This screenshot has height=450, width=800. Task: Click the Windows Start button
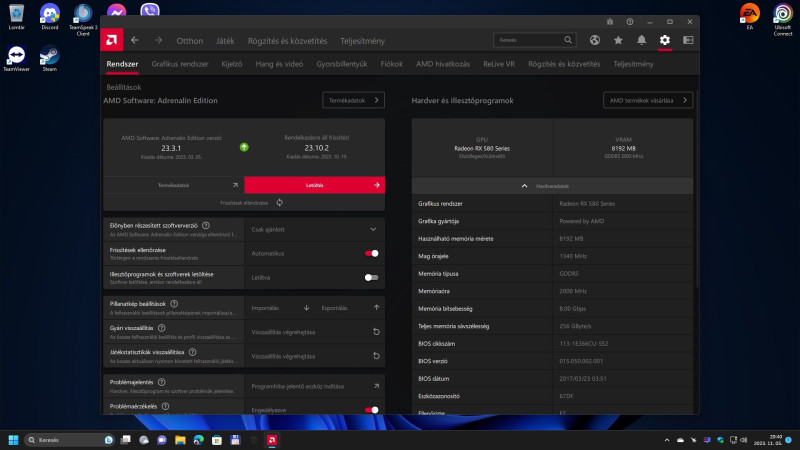(x=14, y=440)
